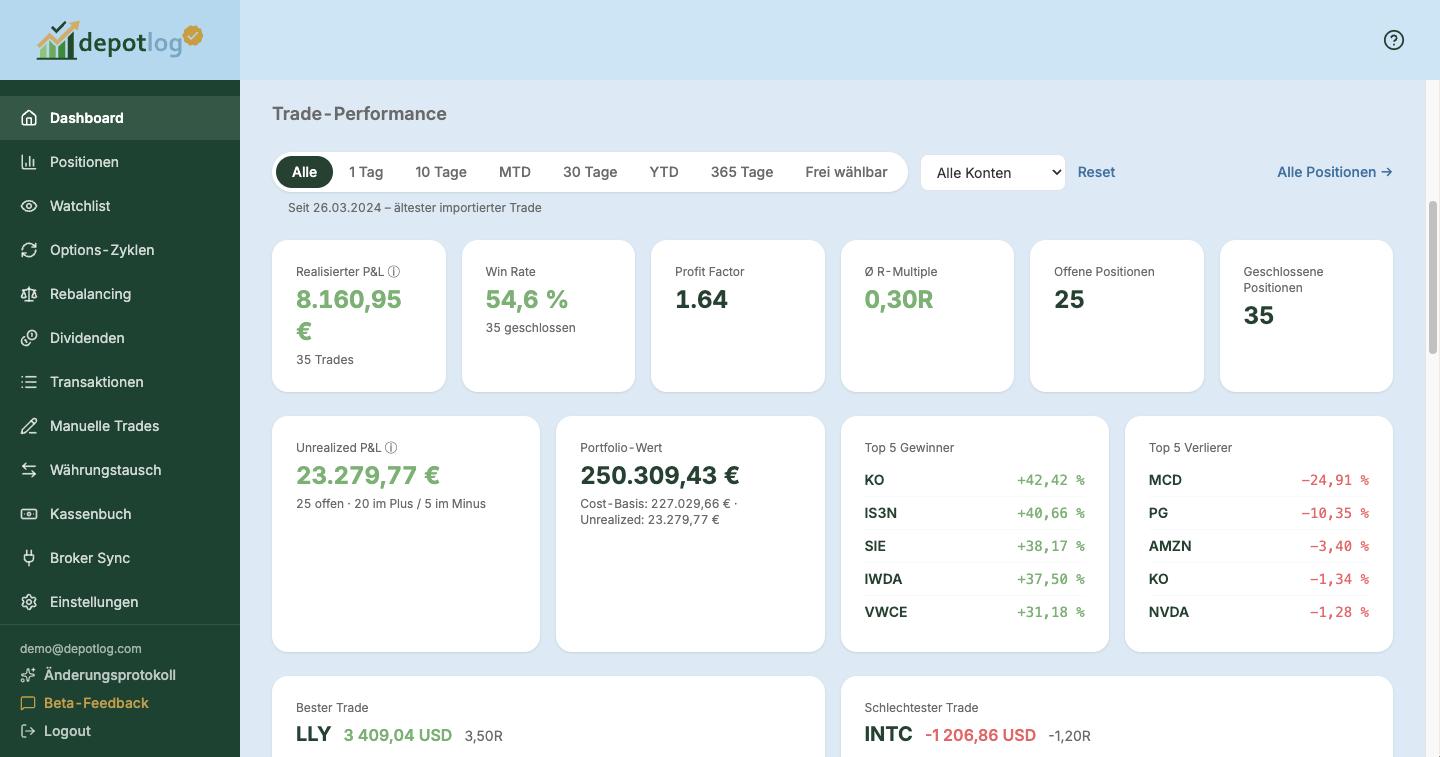Reset the performance filters
The height and width of the screenshot is (757, 1440).
click(1096, 172)
